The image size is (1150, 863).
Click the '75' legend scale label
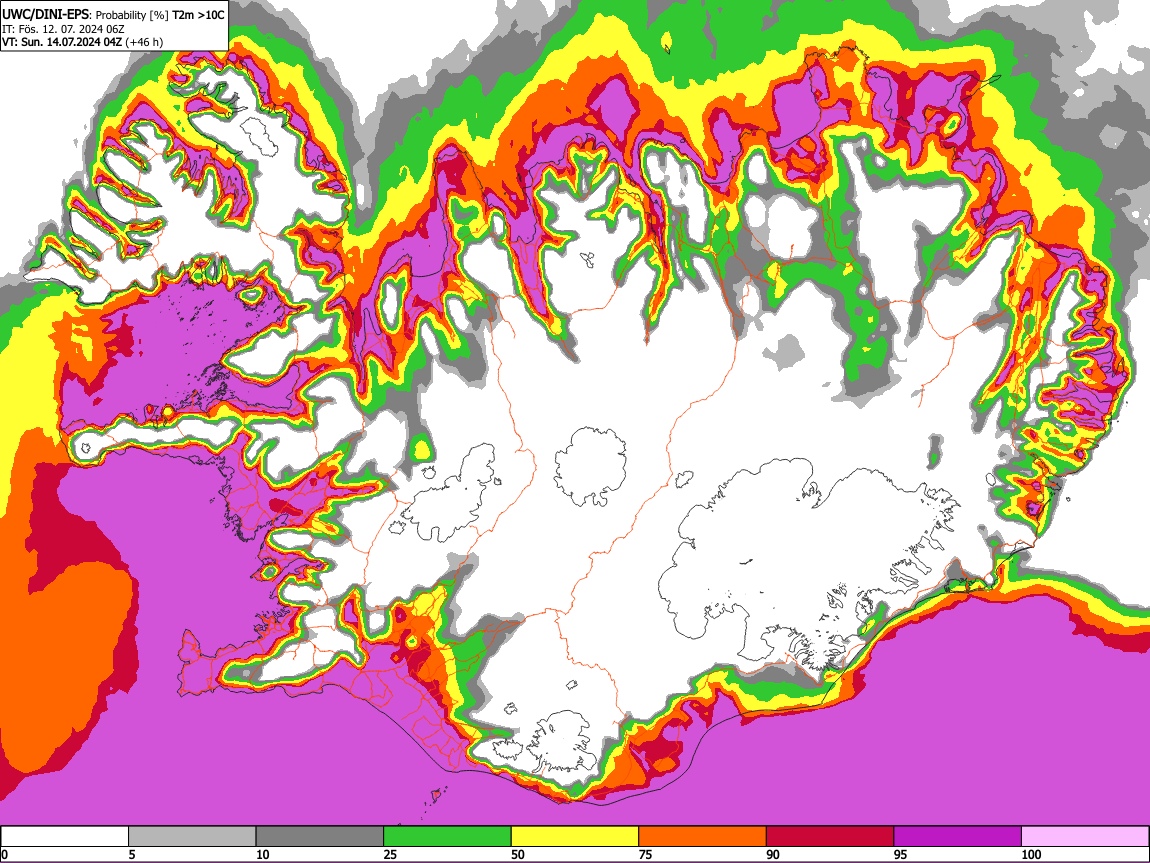point(645,854)
